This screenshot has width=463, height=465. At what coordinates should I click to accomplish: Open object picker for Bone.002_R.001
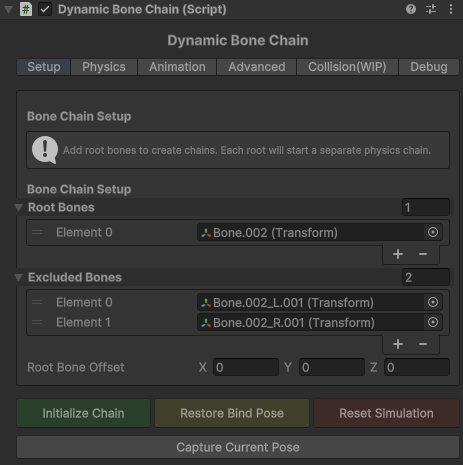(x=433, y=322)
